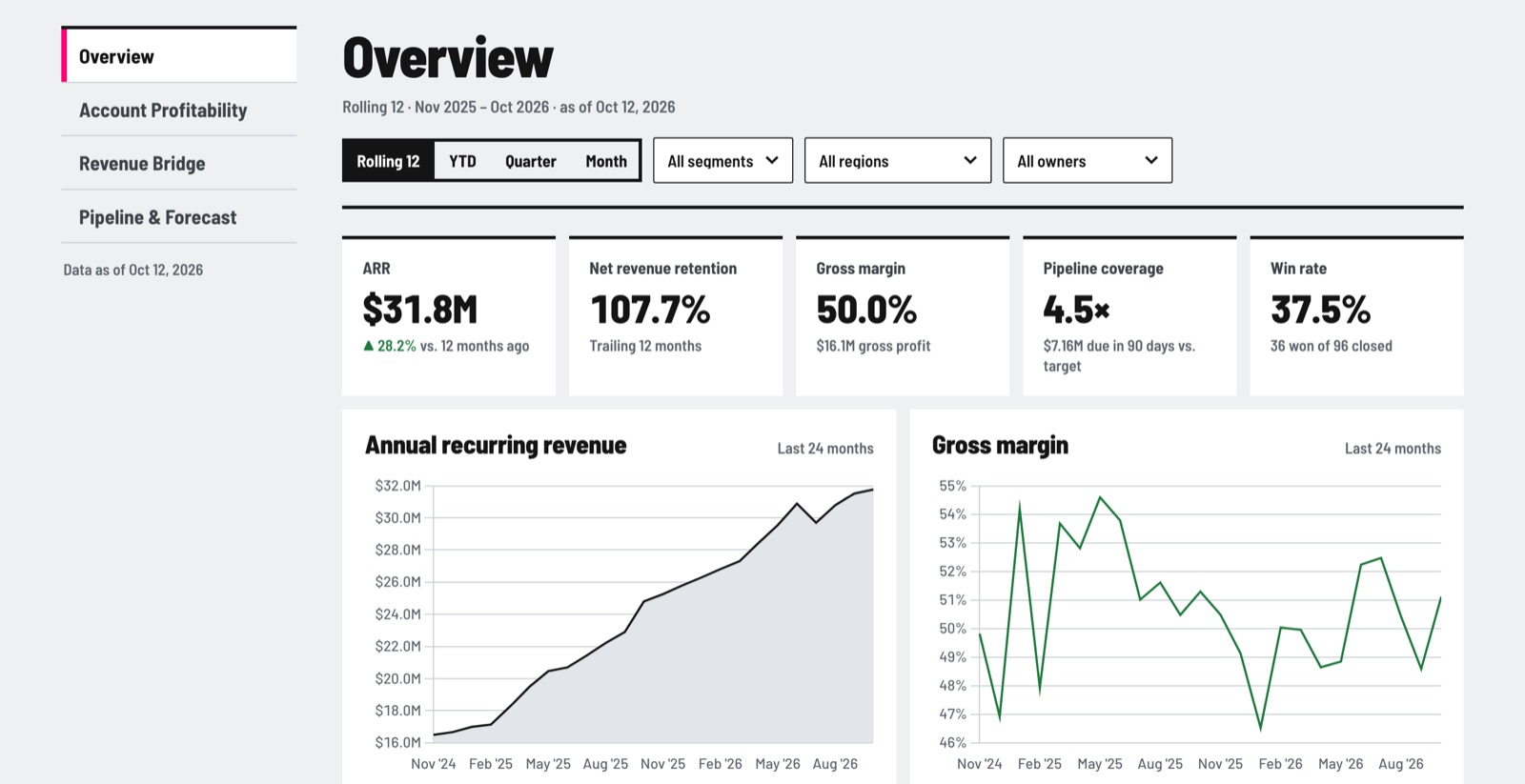Click the Gross margin line chart plot
This screenshot has height=784, width=1525.
(x=1210, y=614)
